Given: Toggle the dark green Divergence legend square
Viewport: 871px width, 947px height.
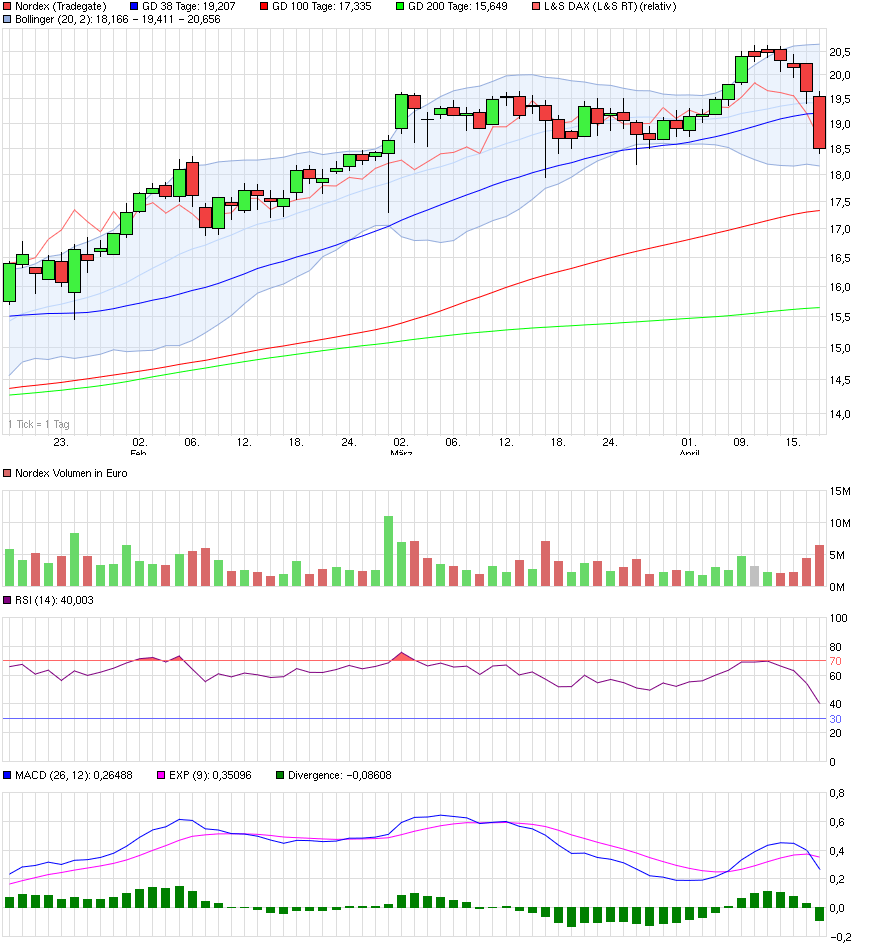Looking at the screenshot, I should click(281, 773).
